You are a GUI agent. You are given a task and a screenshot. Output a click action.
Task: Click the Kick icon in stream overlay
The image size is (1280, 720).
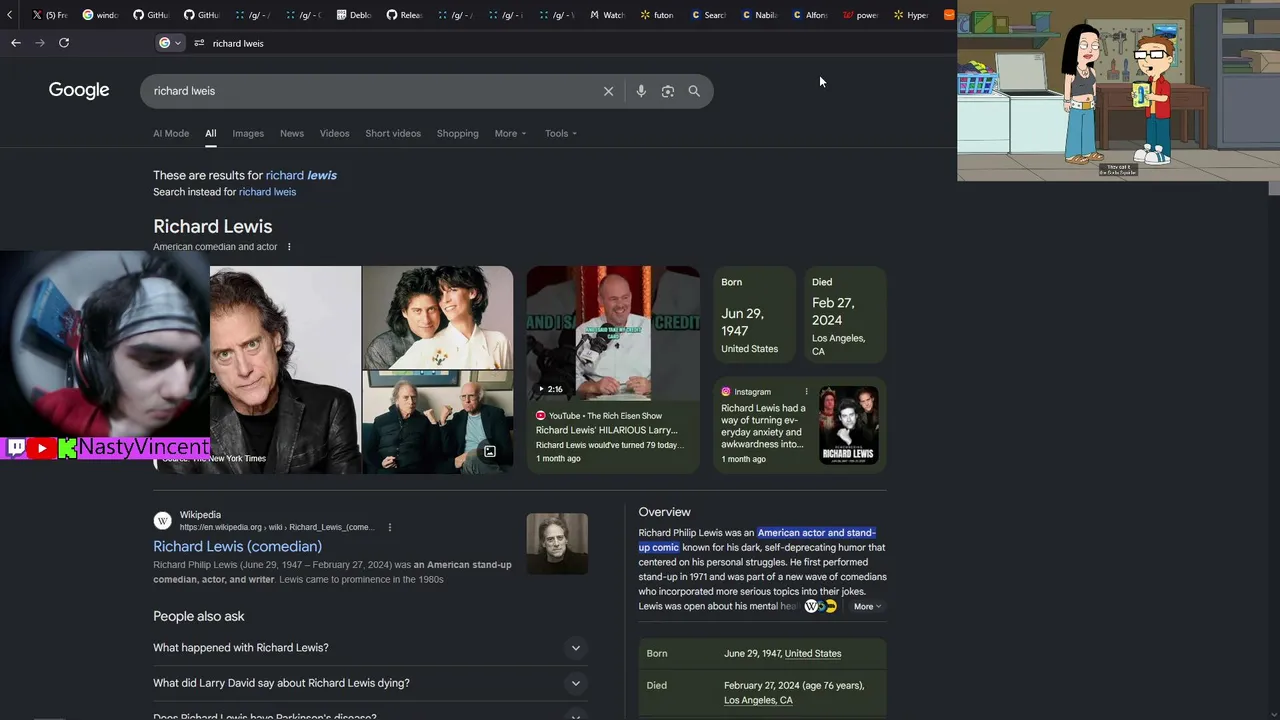[x=67, y=448]
